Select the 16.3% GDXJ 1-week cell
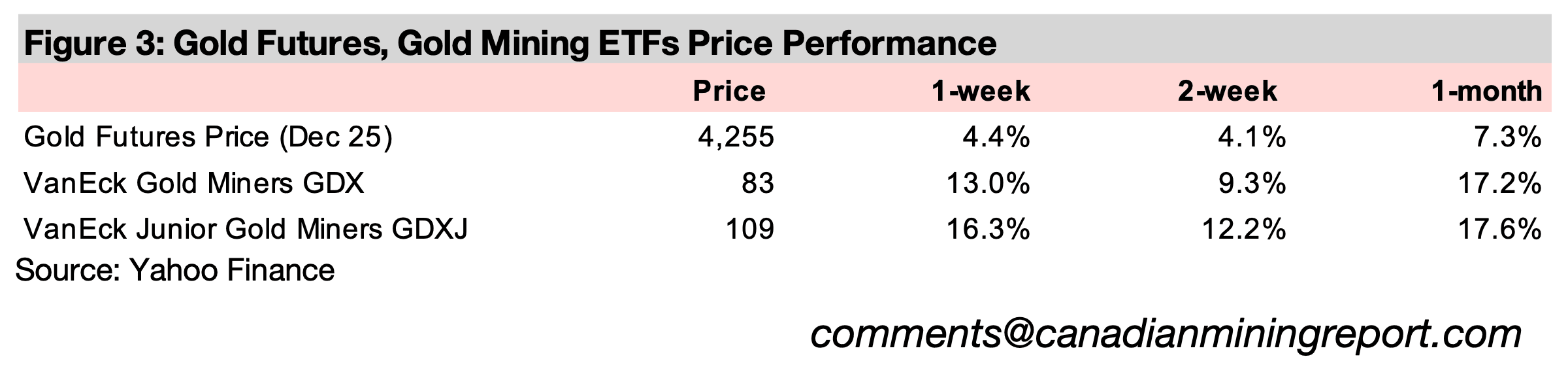1568x378 pixels. point(988,230)
